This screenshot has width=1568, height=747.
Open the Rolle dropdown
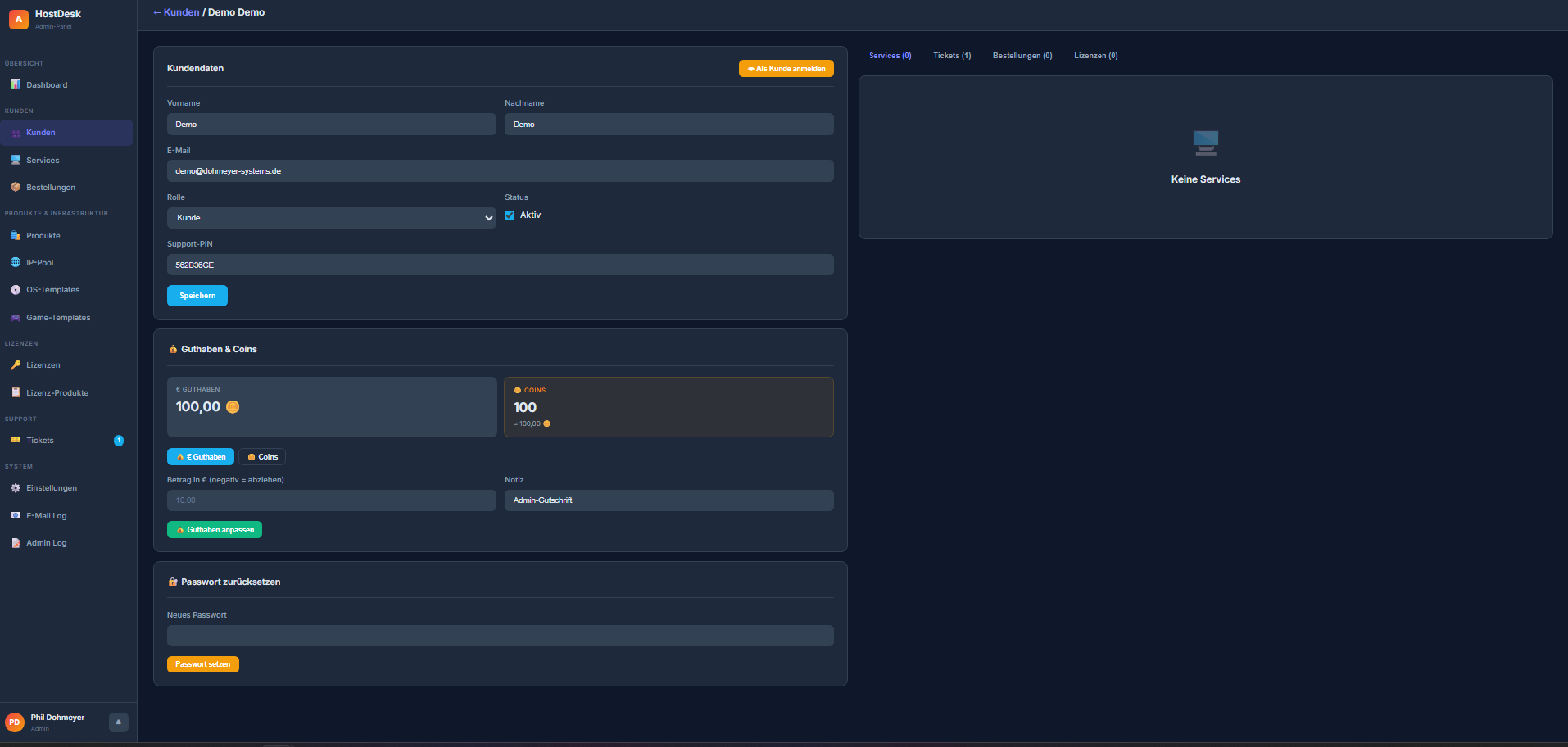click(x=331, y=218)
